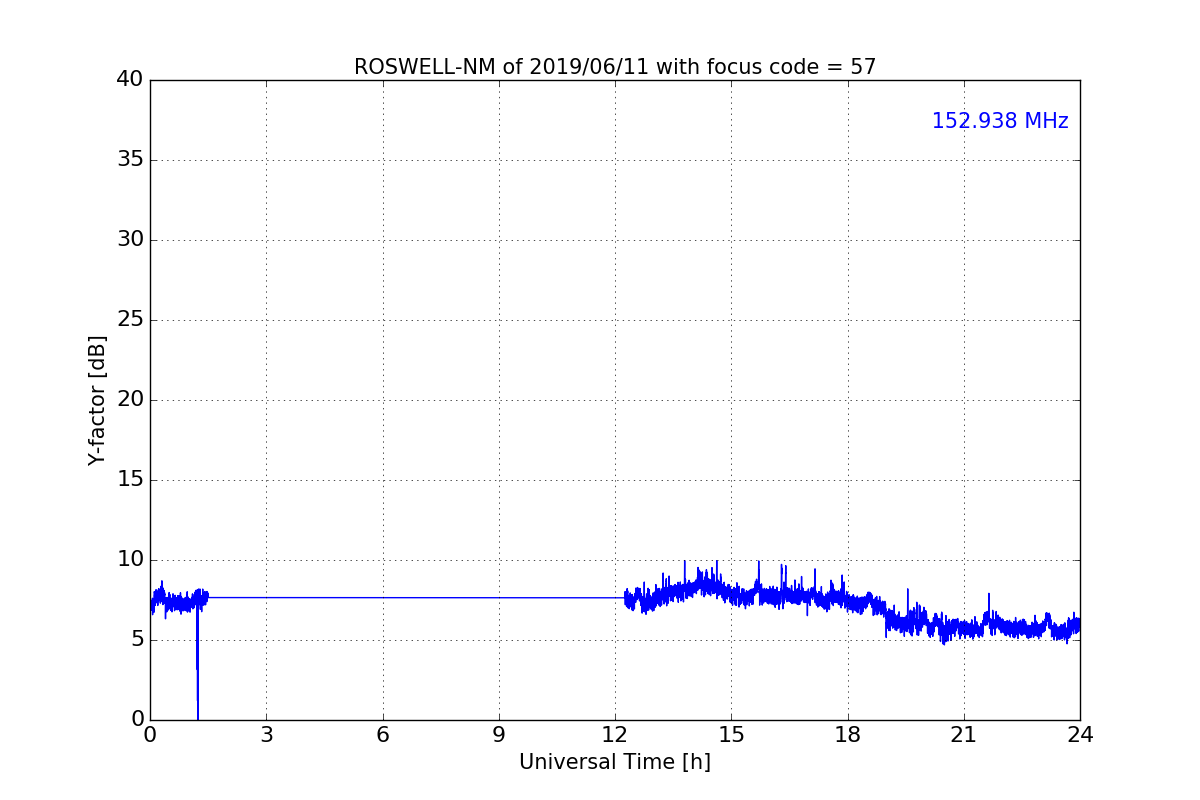Click the y-axis tick label '30'
Image resolution: width=1200 pixels, height=800 pixels.
pyautogui.click(x=130, y=239)
